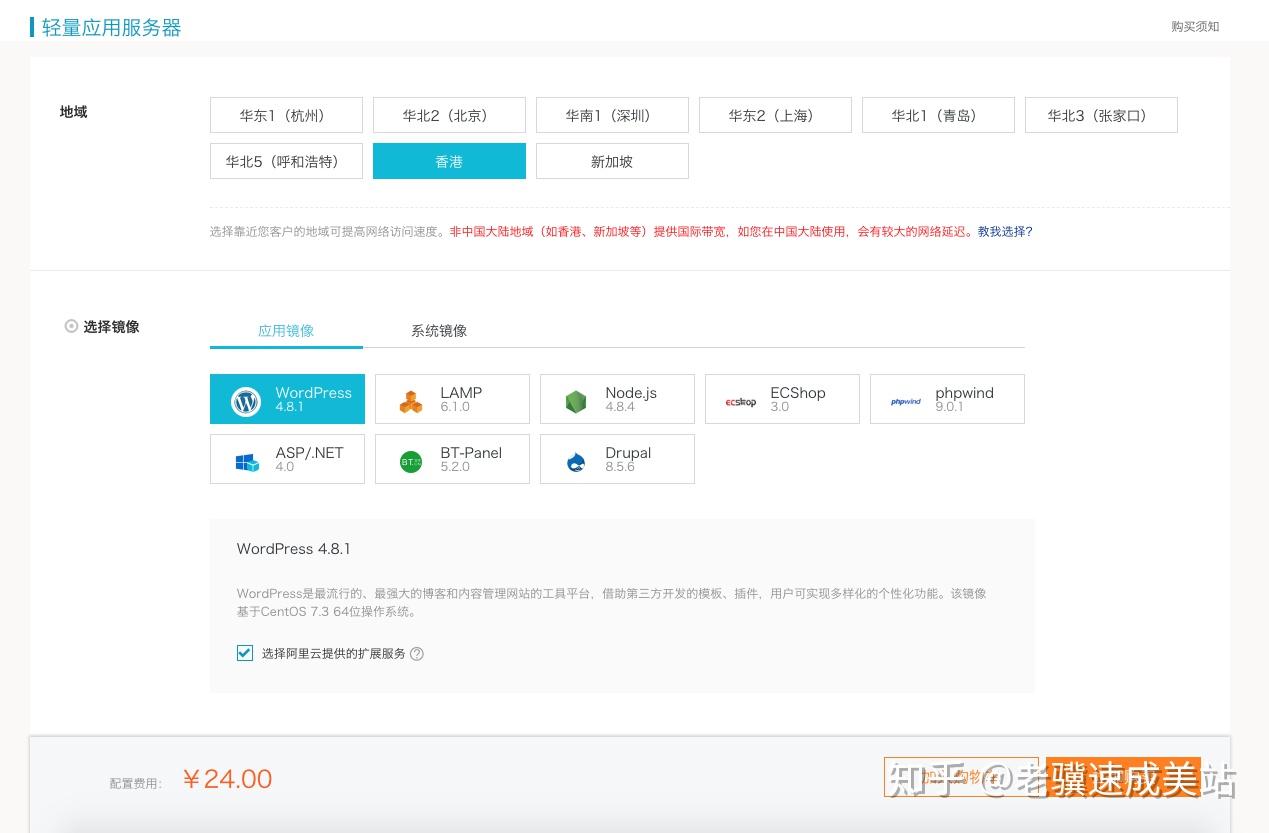This screenshot has width=1269, height=833.
Task: Open the 教我选择? help link
Action: coord(1005,232)
